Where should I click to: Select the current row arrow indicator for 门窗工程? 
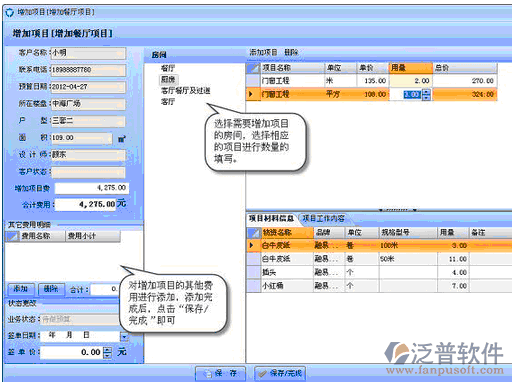[x=251, y=94]
